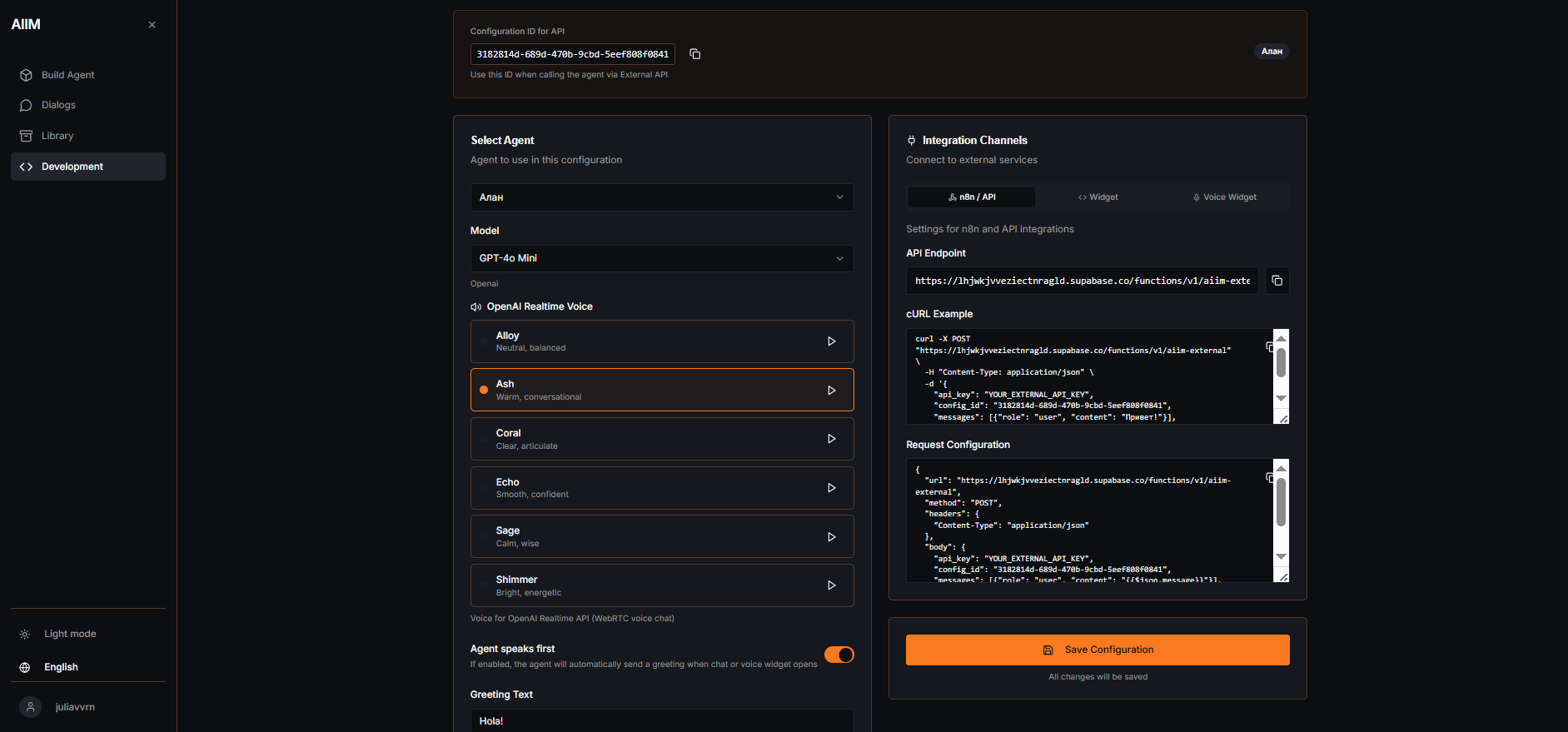The image size is (1568, 732).
Task: Click the Integration Channels plug icon
Action: point(912,141)
